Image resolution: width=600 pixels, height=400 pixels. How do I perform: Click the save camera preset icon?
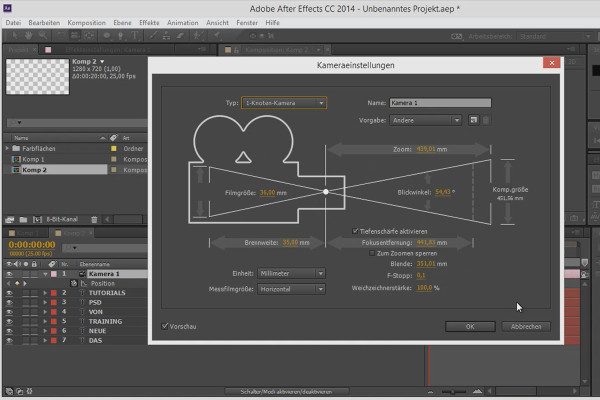tap(474, 120)
